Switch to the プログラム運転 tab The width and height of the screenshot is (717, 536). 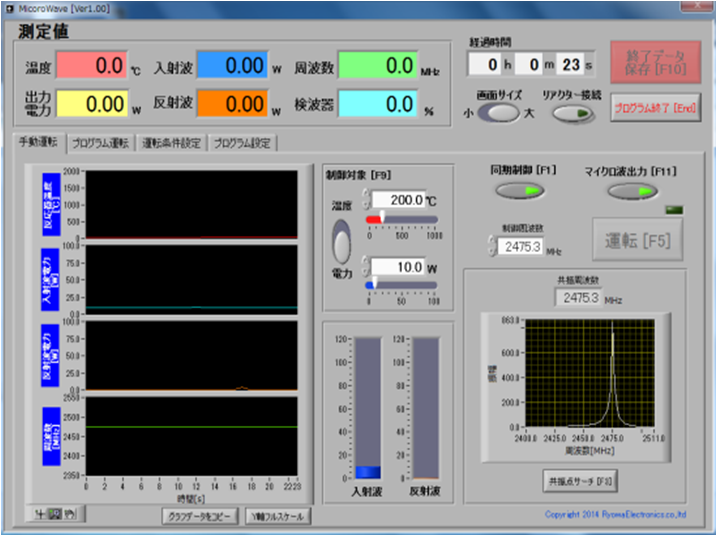101,143
